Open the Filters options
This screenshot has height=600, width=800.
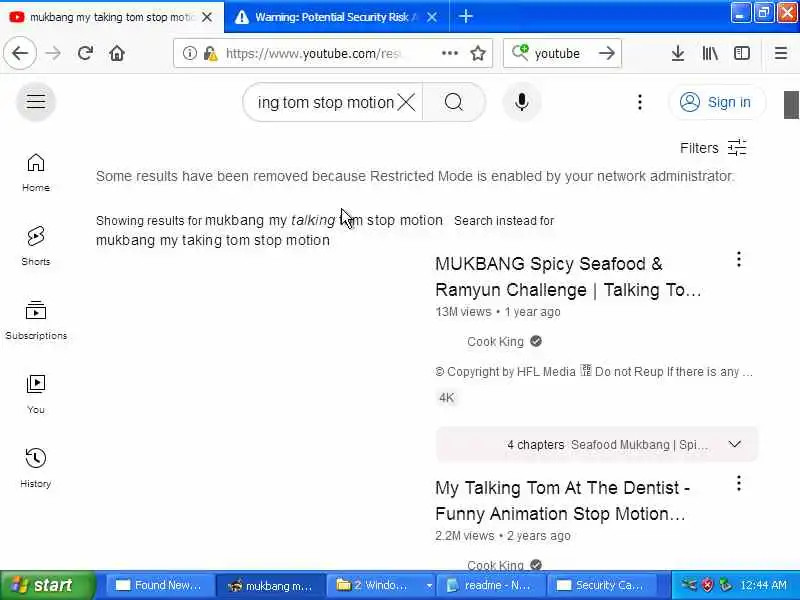click(713, 148)
